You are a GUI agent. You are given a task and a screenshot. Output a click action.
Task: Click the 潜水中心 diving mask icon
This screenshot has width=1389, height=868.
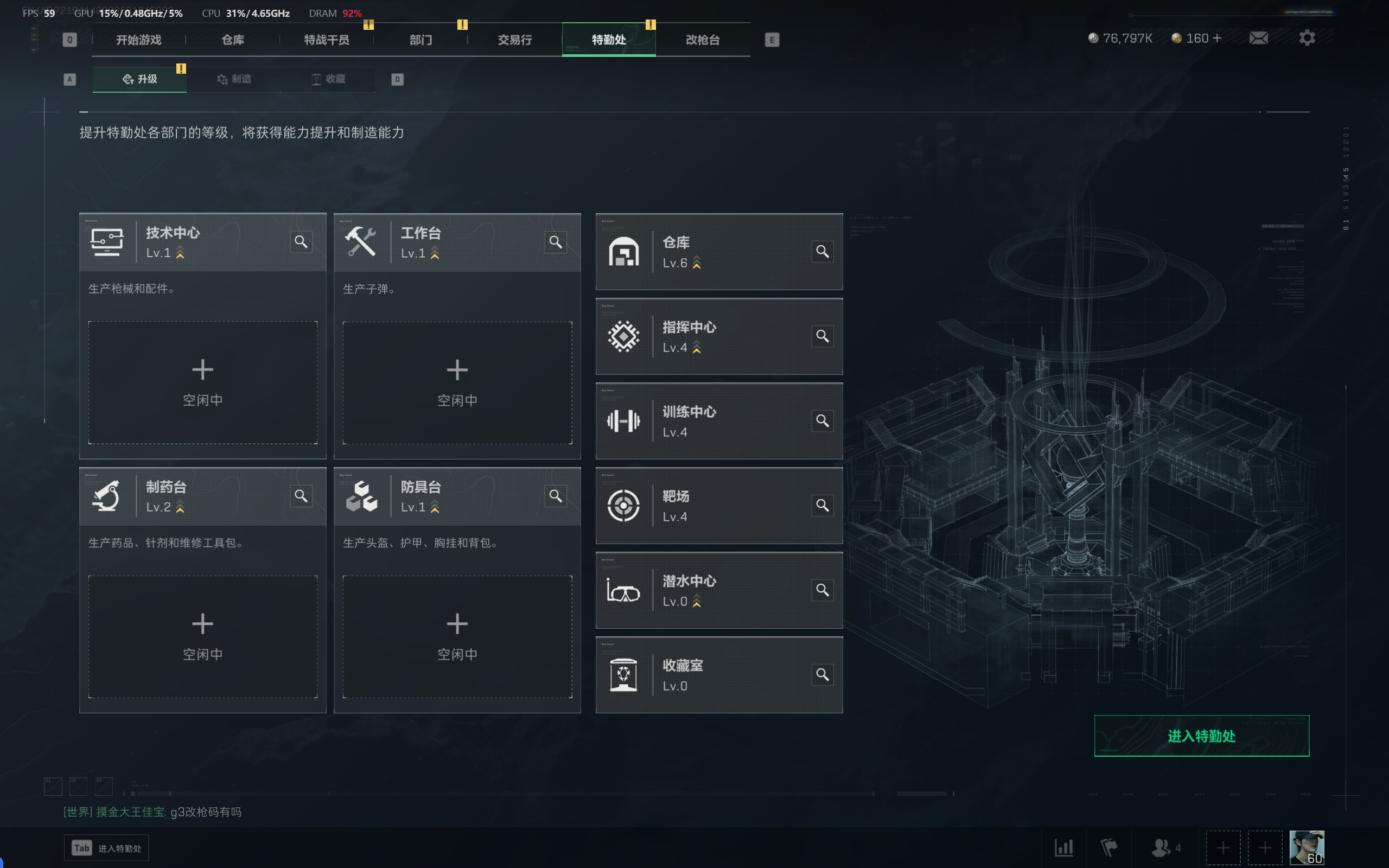pos(623,591)
